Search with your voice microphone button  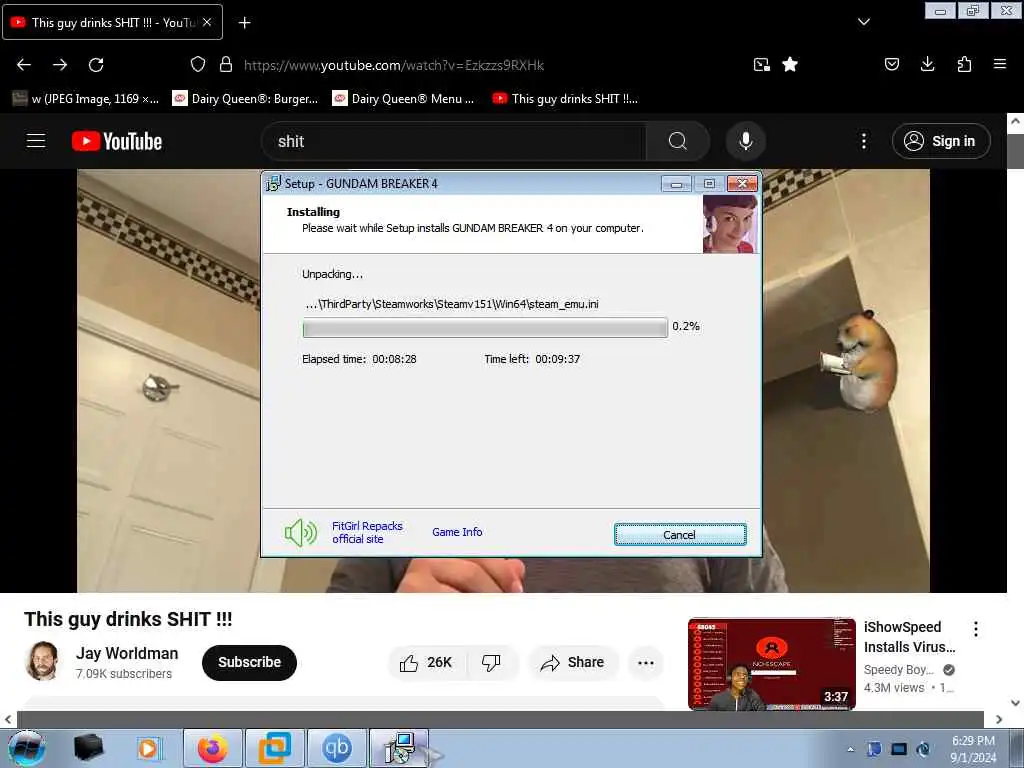tap(745, 141)
